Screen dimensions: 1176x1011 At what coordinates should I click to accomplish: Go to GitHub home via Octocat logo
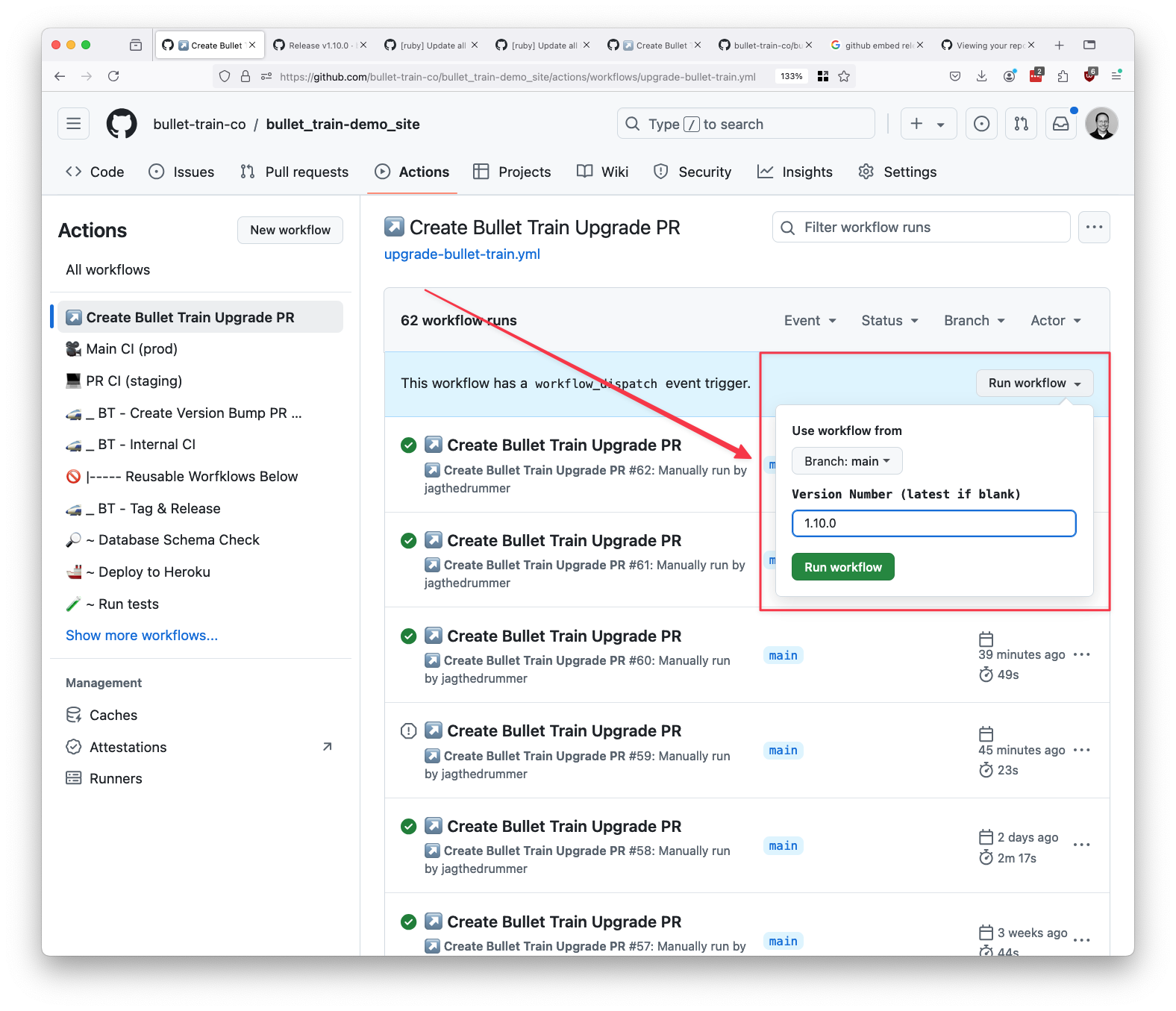(122, 124)
